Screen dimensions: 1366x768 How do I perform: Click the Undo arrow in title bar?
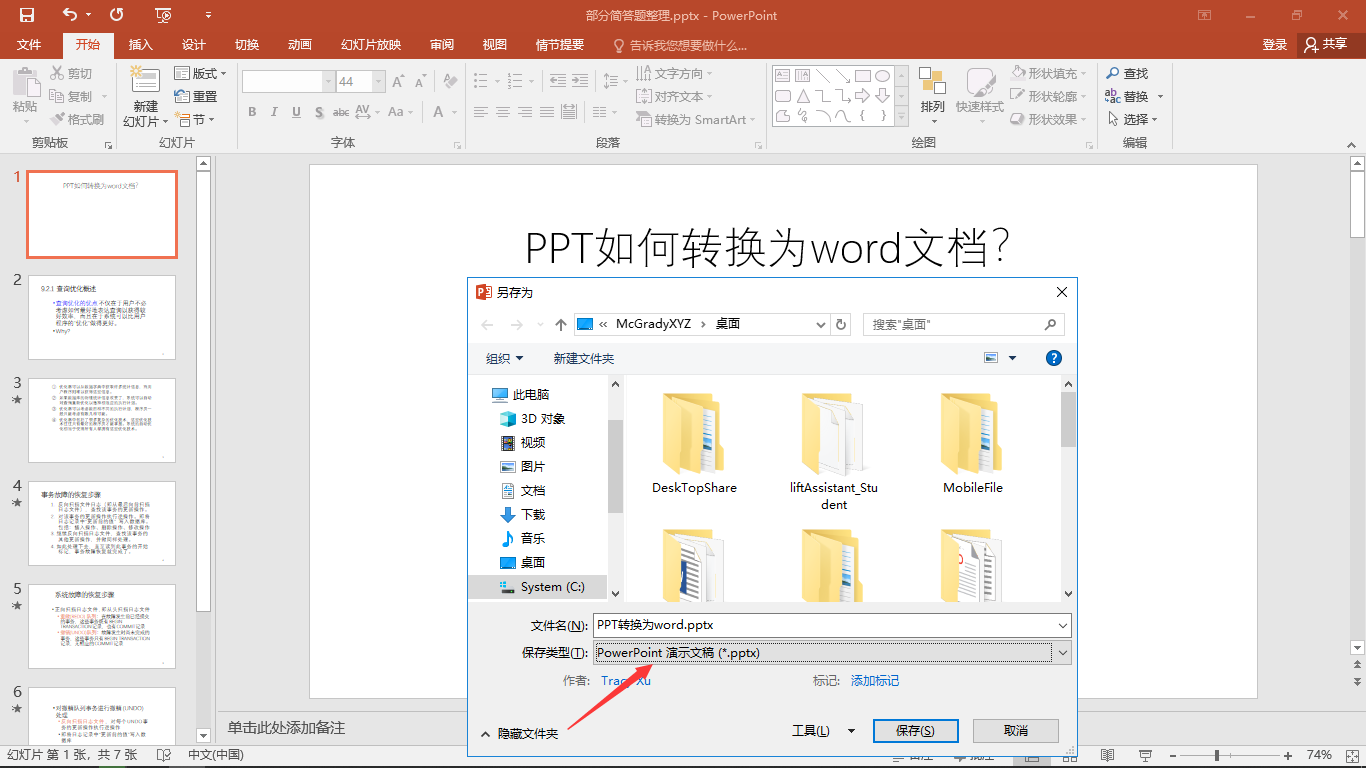click(x=70, y=15)
